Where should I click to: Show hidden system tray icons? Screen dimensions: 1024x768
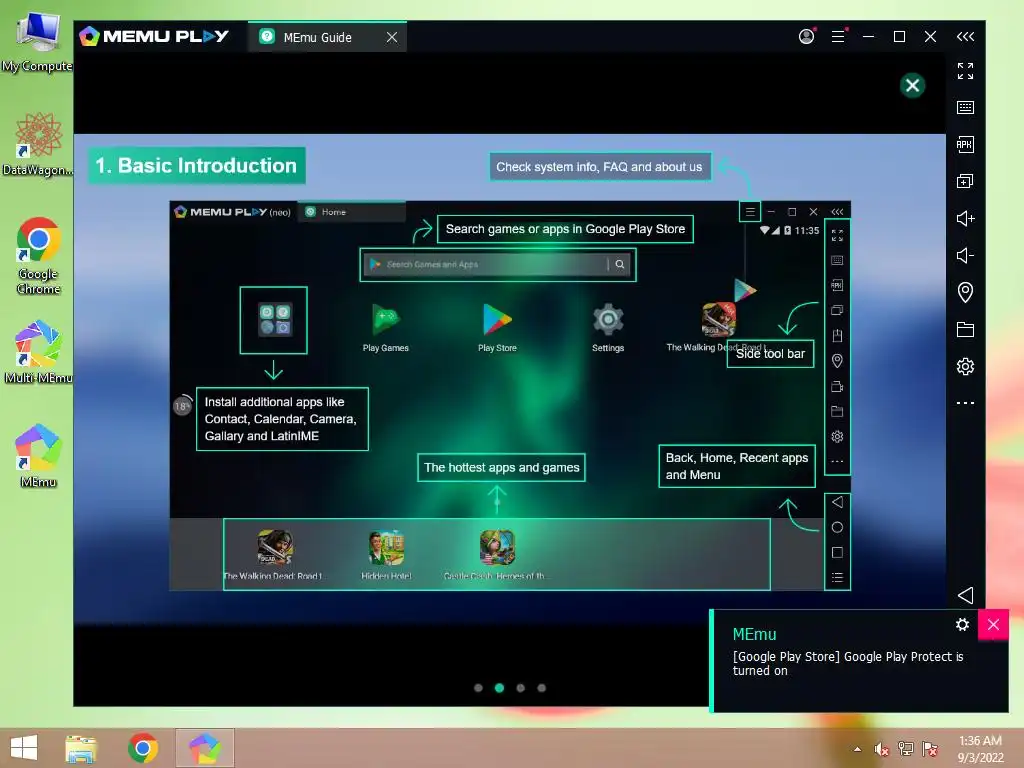point(857,749)
